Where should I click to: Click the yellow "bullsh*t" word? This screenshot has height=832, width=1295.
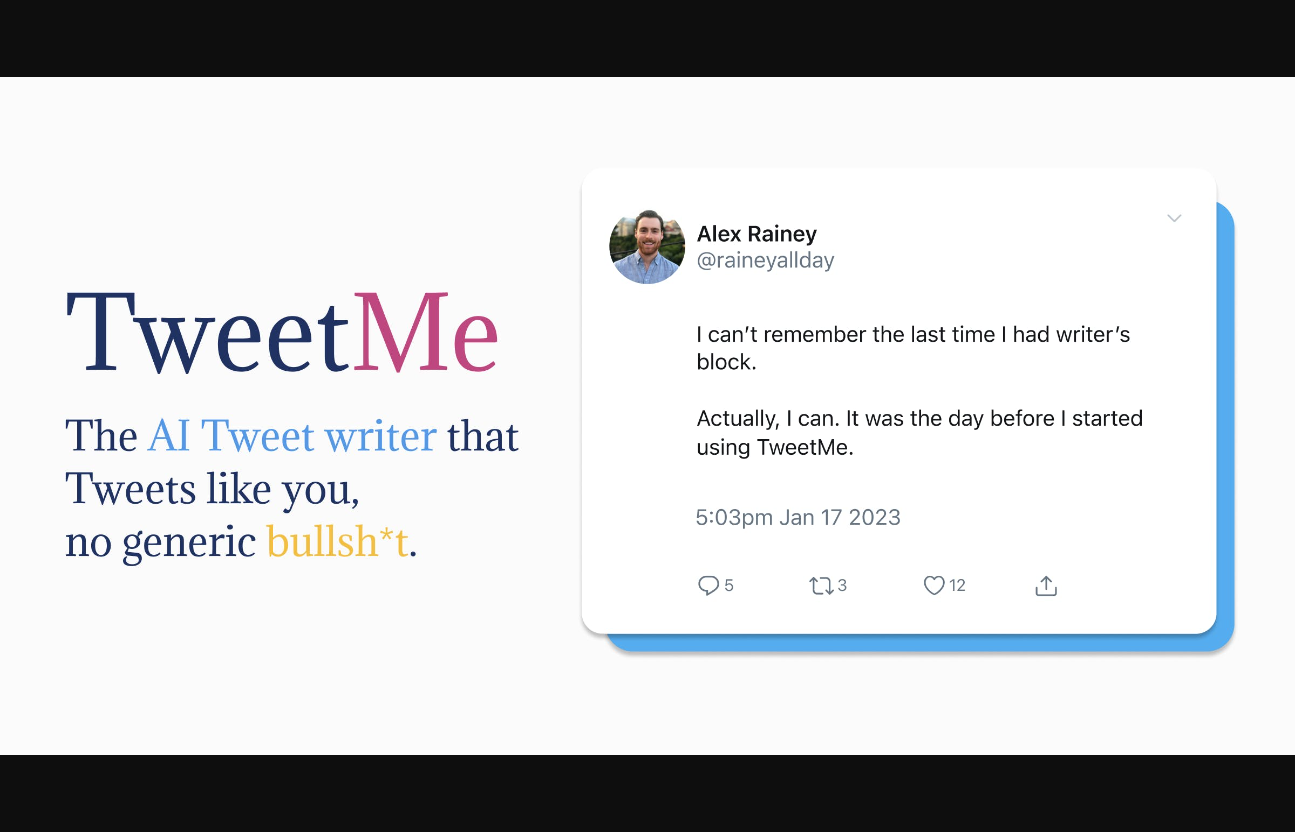(x=337, y=542)
